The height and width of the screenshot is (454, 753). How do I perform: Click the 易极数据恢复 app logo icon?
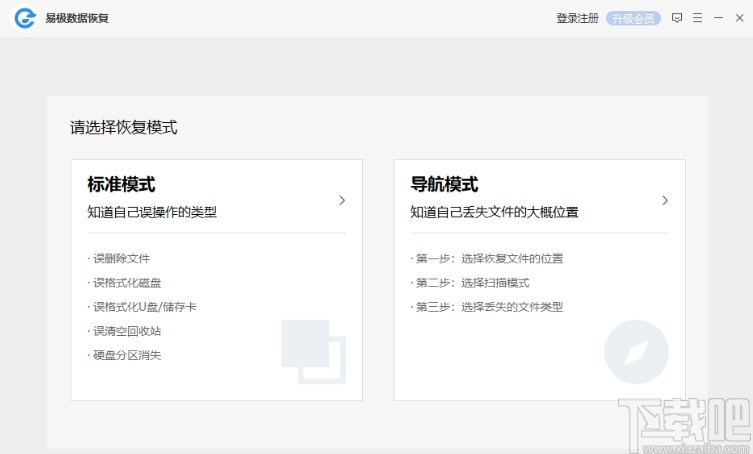[x=25, y=18]
